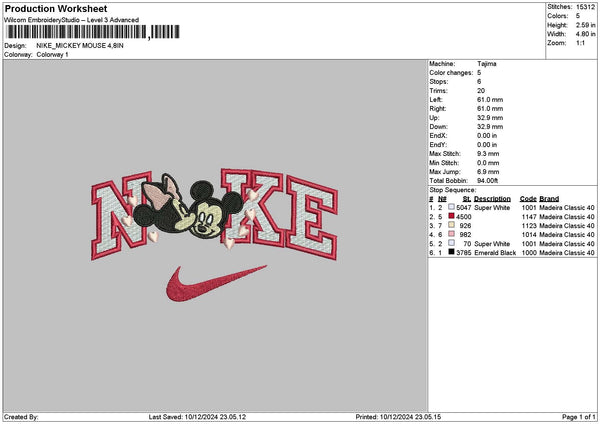This screenshot has width=600, height=424.
Task: Click the Colors value 5 in header
Action: click(x=578, y=16)
